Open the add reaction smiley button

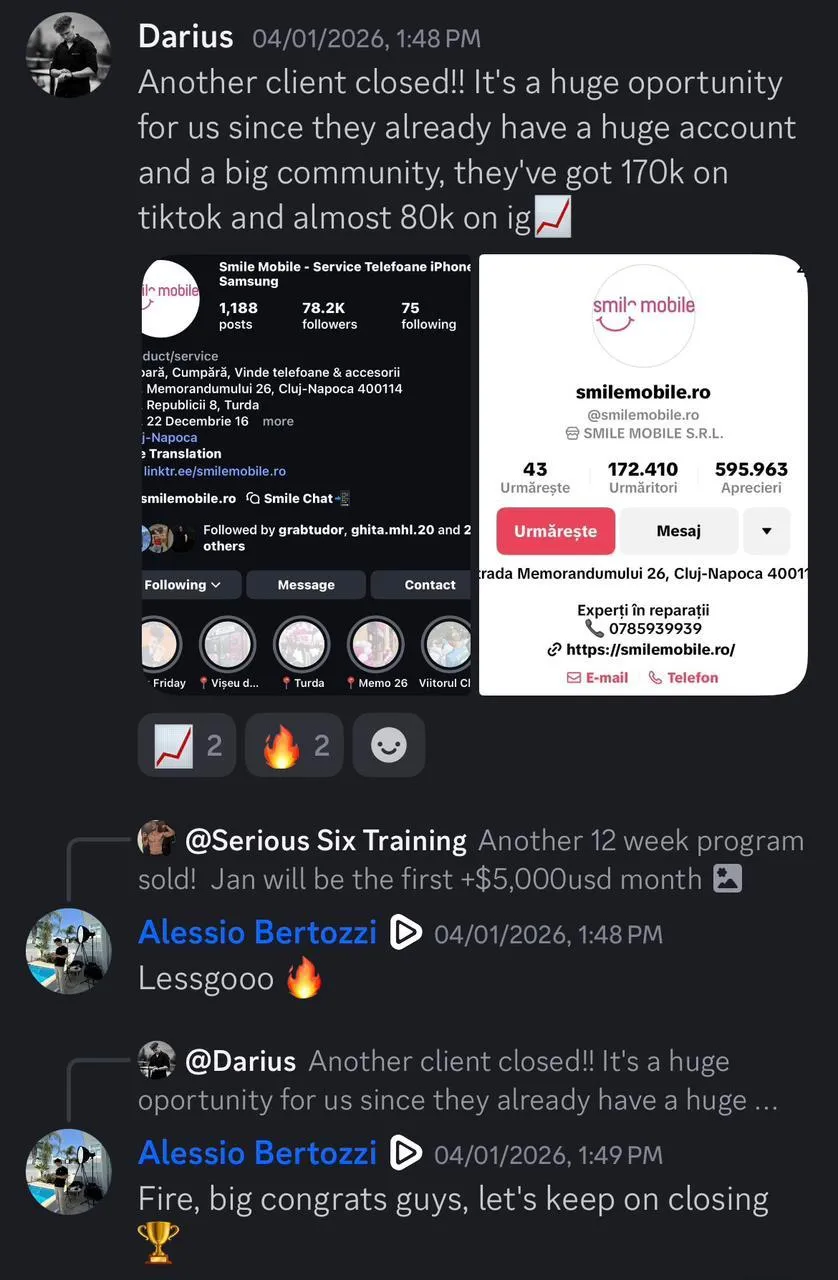389,745
